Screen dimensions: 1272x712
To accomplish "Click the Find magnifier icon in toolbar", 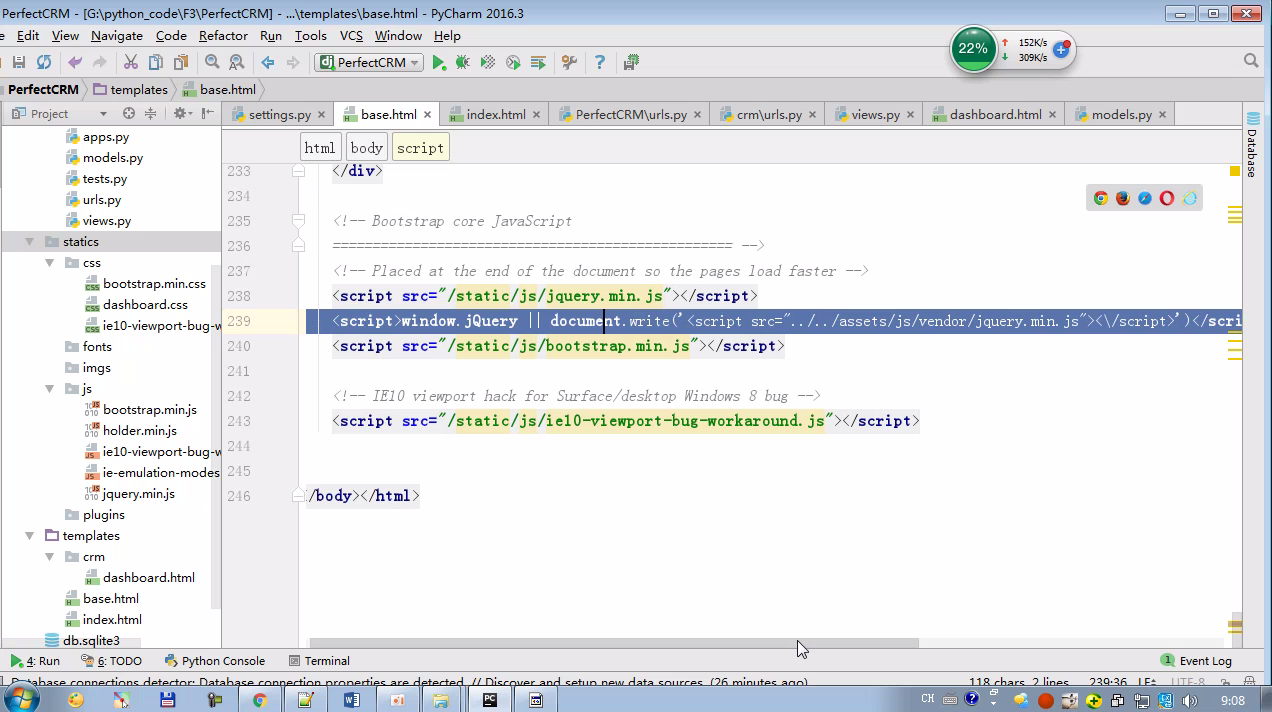I will coord(212,62).
